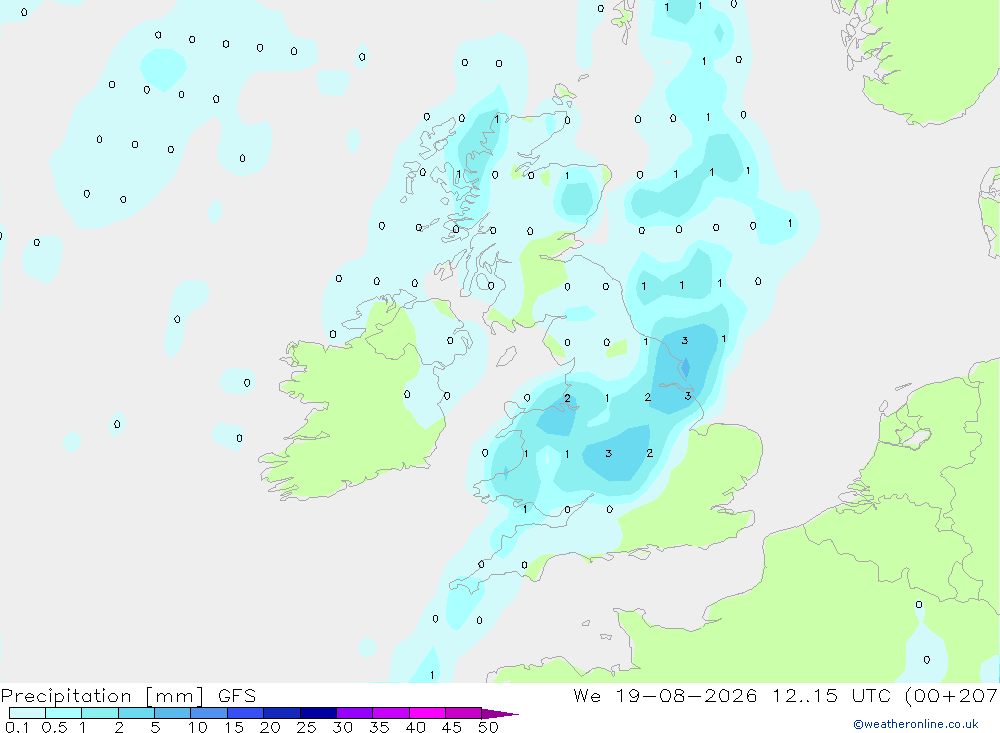Pick the 10–15 mm legend color swatch
Viewport: 1000px width, 733px height.
pos(209,713)
